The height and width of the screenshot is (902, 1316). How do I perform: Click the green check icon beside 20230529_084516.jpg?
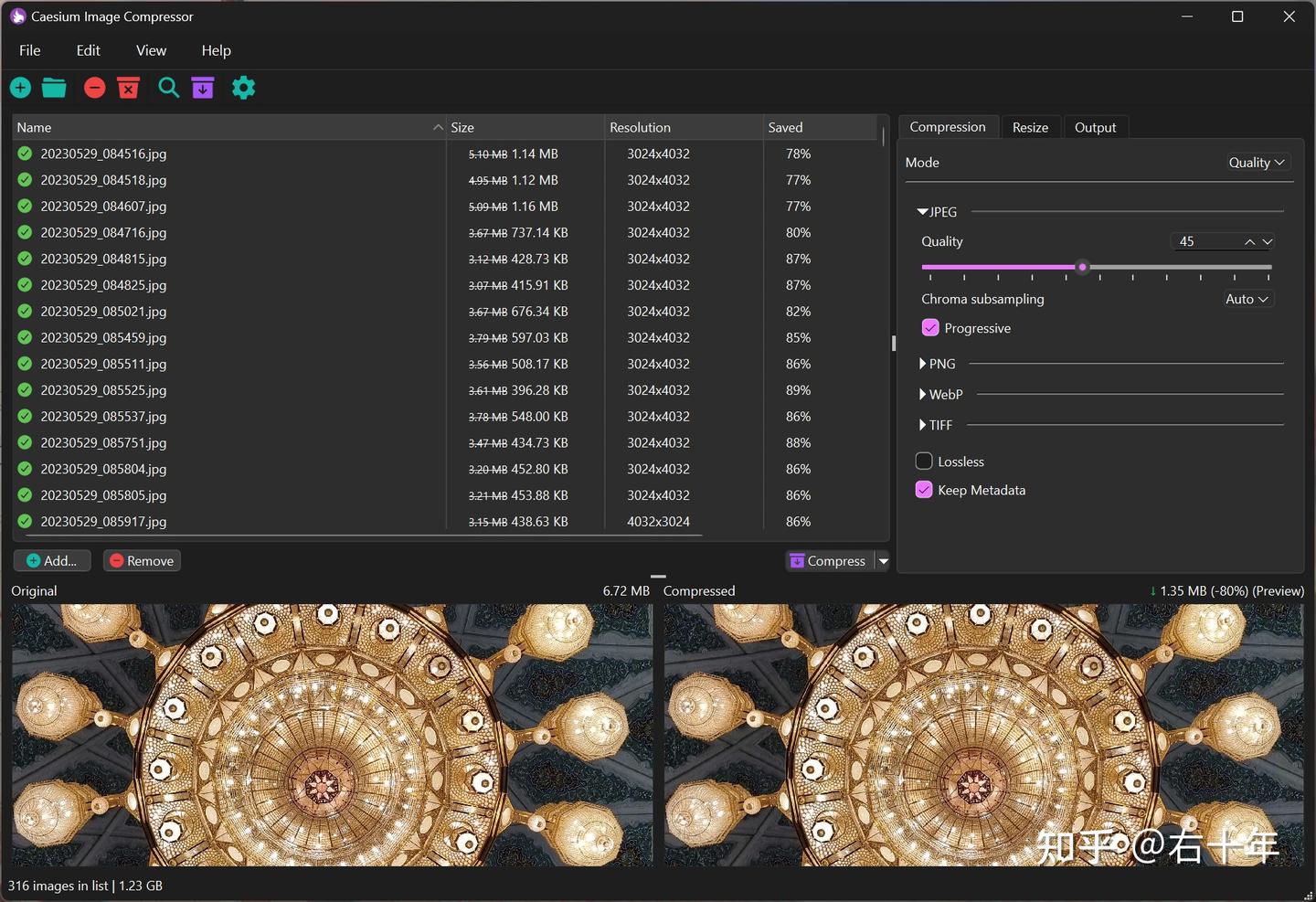23,154
